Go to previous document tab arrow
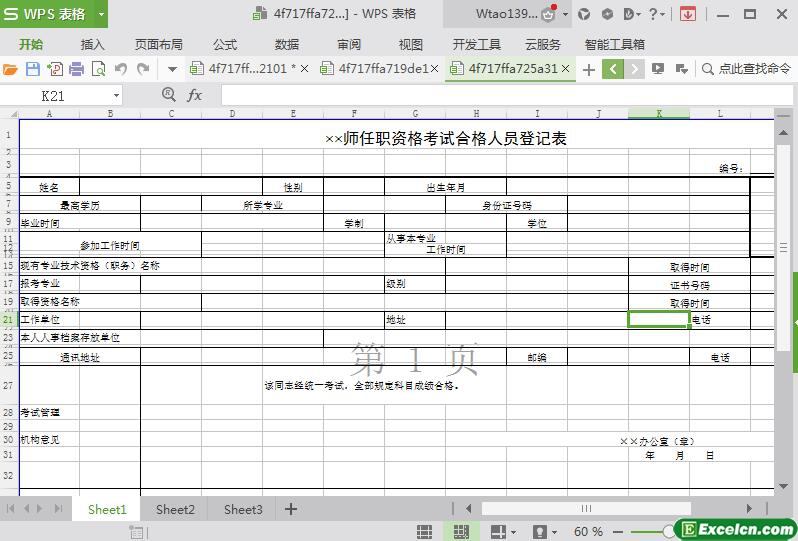Viewport: 798px width, 541px height. click(613, 69)
